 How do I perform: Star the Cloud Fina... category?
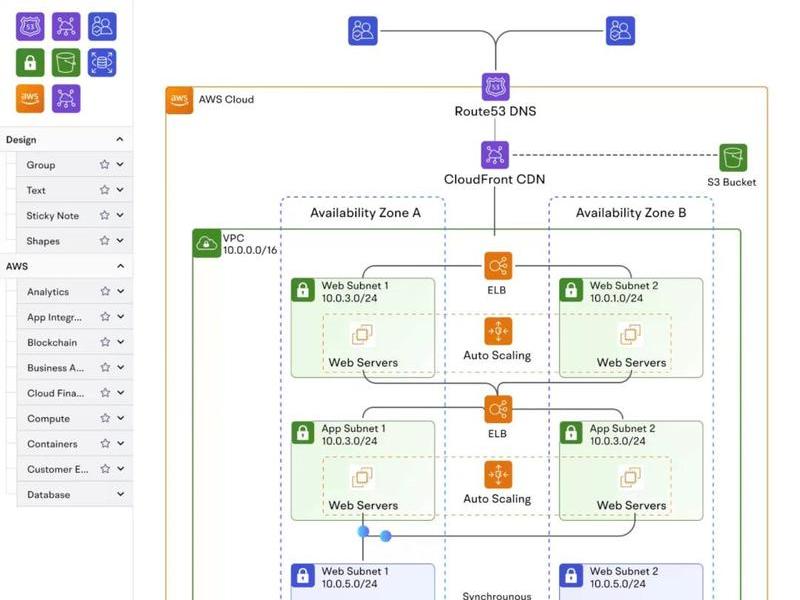click(x=105, y=393)
